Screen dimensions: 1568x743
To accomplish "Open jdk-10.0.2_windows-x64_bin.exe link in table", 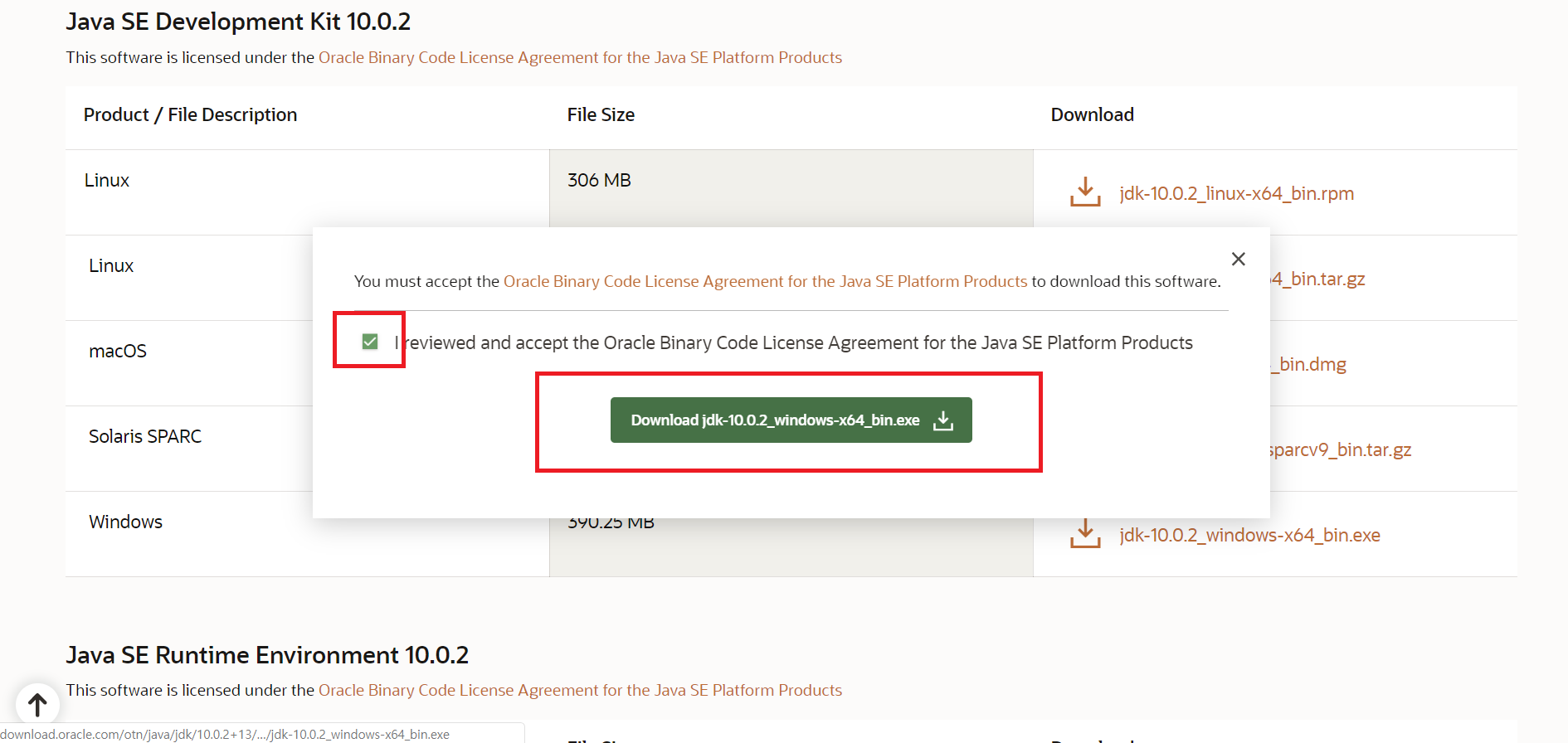I will [1249, 535].
